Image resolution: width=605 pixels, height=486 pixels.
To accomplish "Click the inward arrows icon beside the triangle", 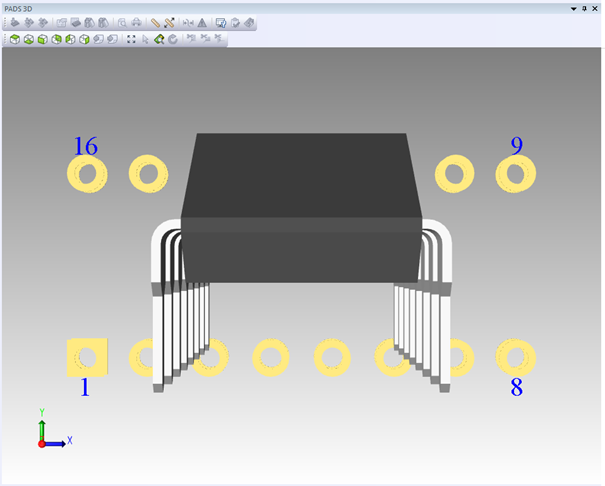I will point(188,23).
